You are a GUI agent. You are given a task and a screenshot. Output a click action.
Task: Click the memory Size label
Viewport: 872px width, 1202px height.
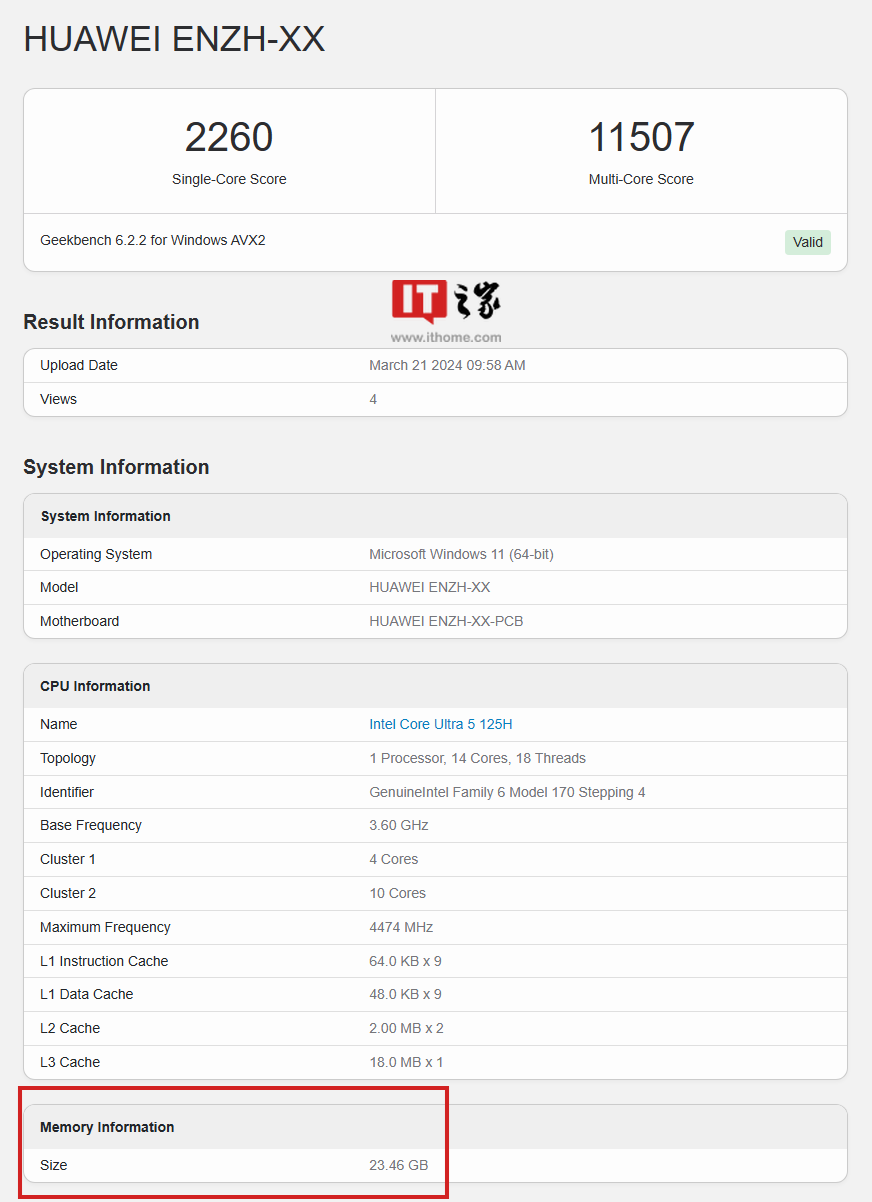coord(54,1165)
